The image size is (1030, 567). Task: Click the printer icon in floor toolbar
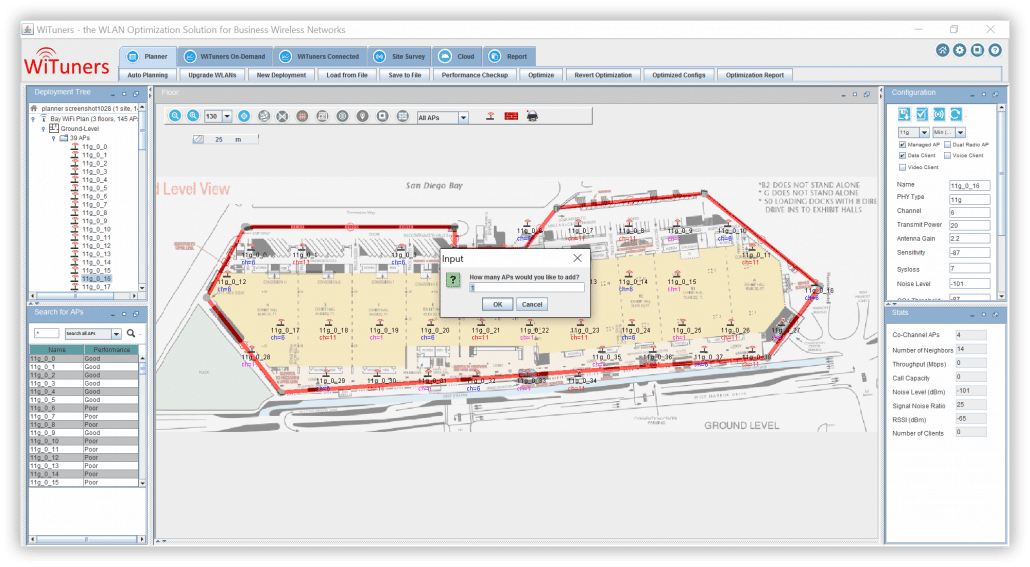532,116
